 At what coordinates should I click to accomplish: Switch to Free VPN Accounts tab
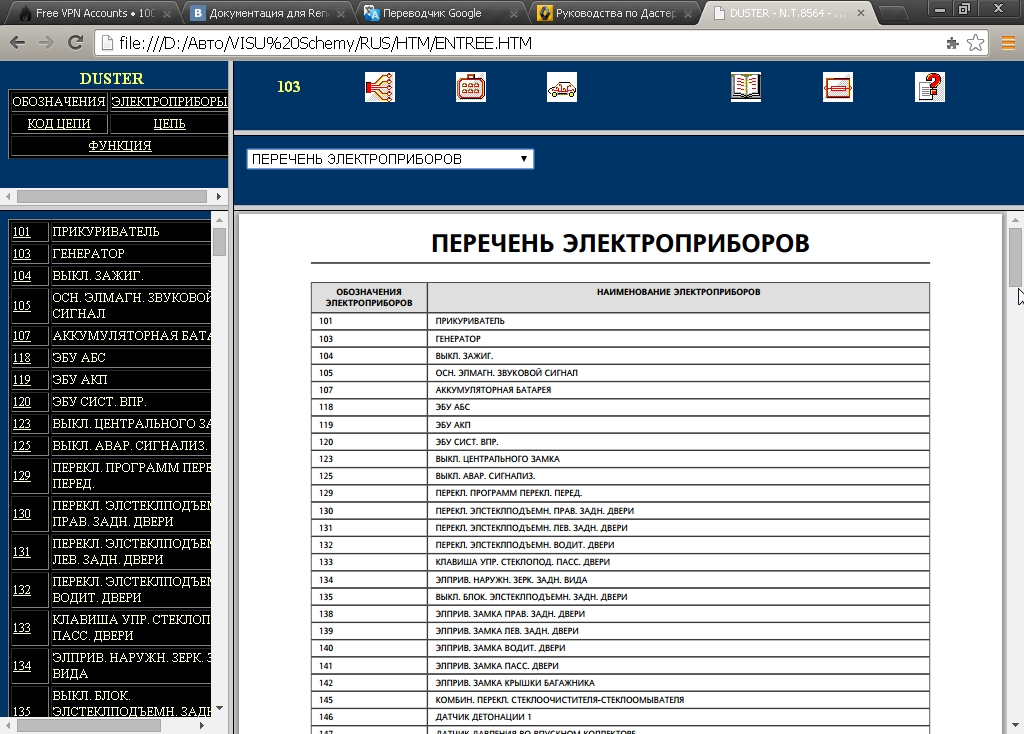click(95, 13)
